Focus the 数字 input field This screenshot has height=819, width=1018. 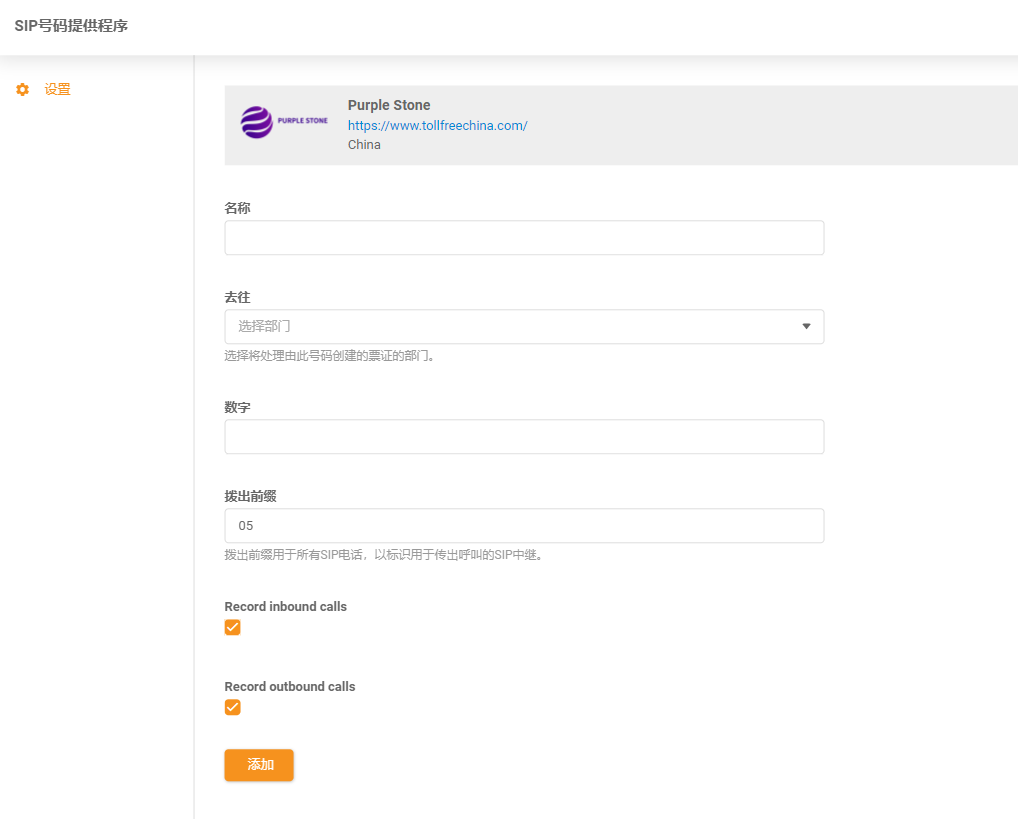(x=524, y=437)
